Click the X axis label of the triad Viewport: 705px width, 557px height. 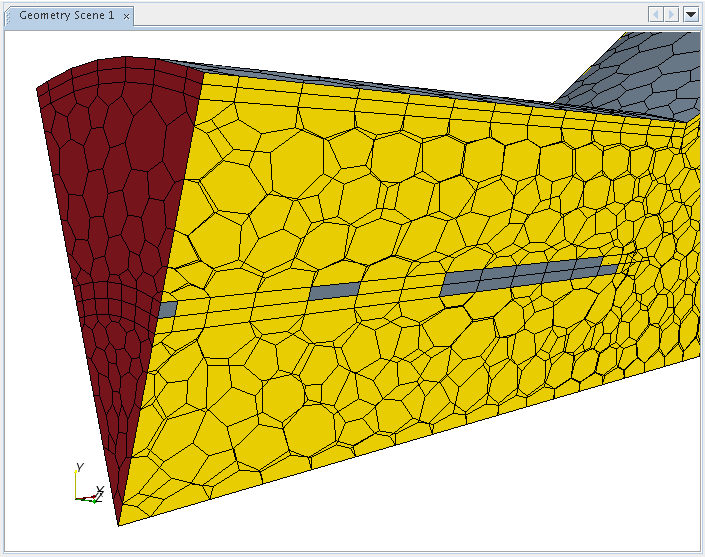[100, 490]
